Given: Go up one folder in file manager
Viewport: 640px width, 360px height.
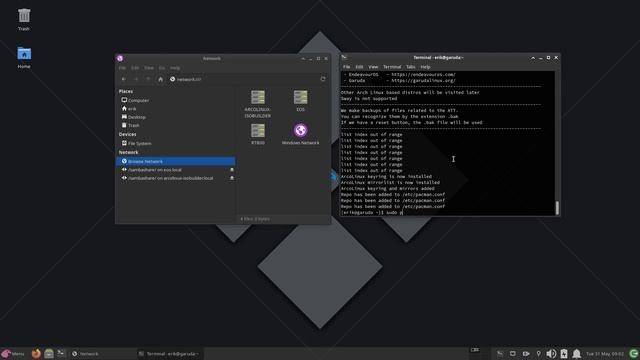Looking at the screenshot, I should (x=148, y=79).
